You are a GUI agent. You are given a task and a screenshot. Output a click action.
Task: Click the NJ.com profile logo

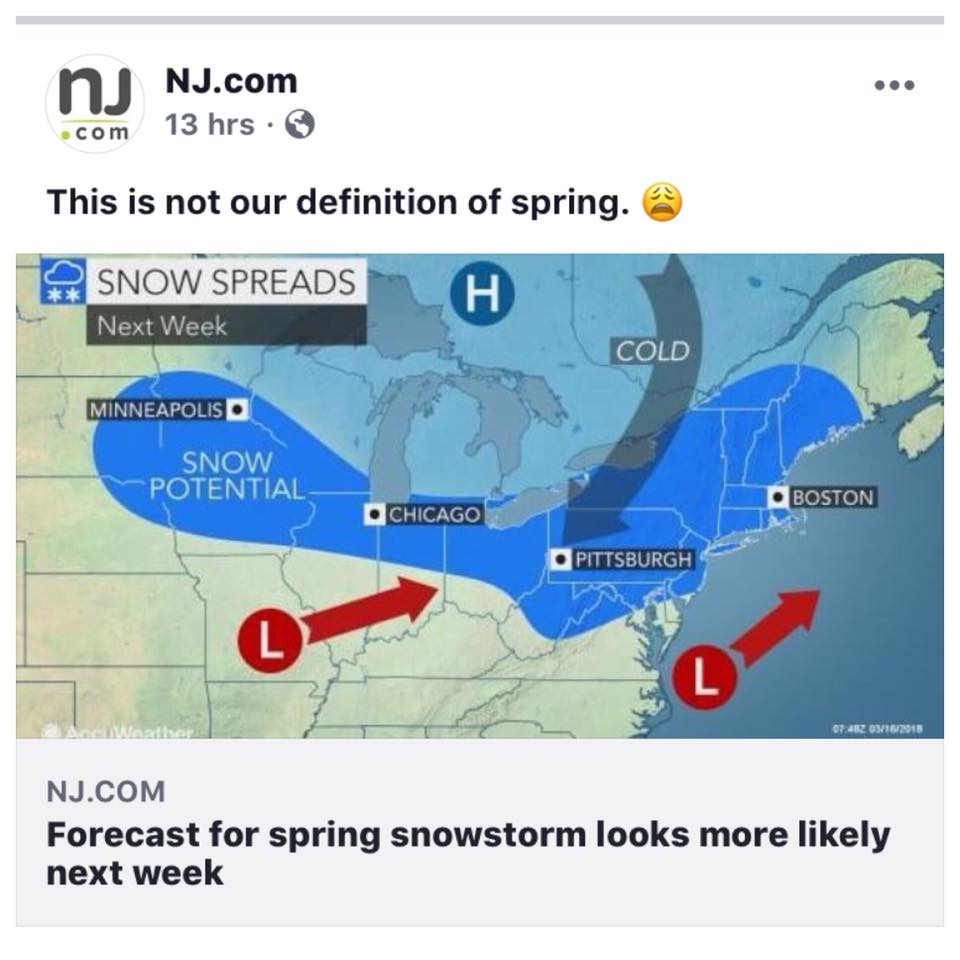95,104
